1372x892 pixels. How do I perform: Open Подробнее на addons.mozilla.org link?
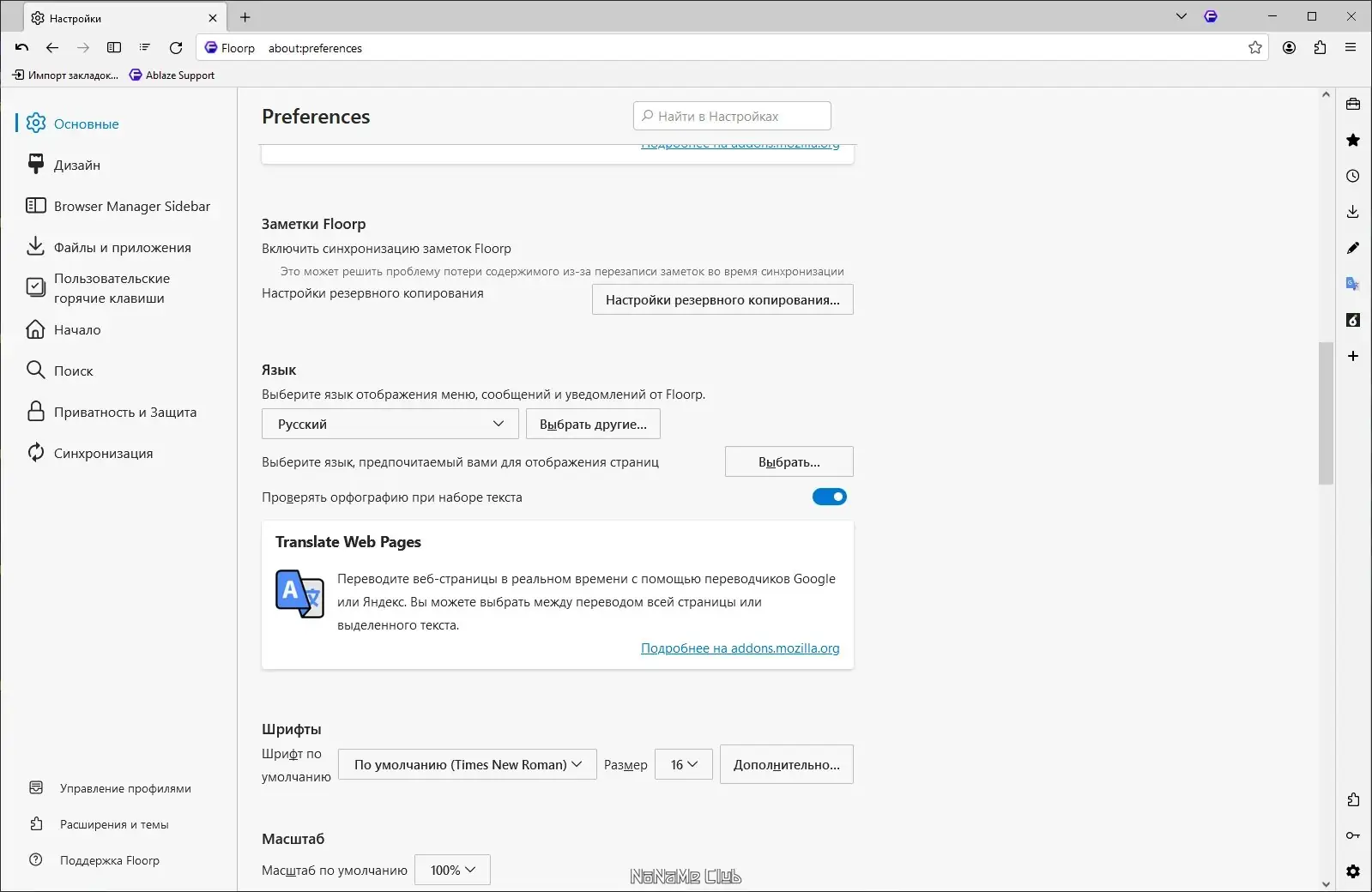coord(740,648)
